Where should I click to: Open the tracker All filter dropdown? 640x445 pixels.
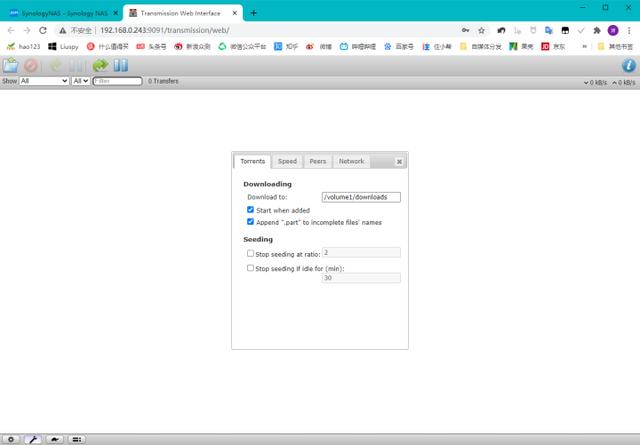coord(80,81)
